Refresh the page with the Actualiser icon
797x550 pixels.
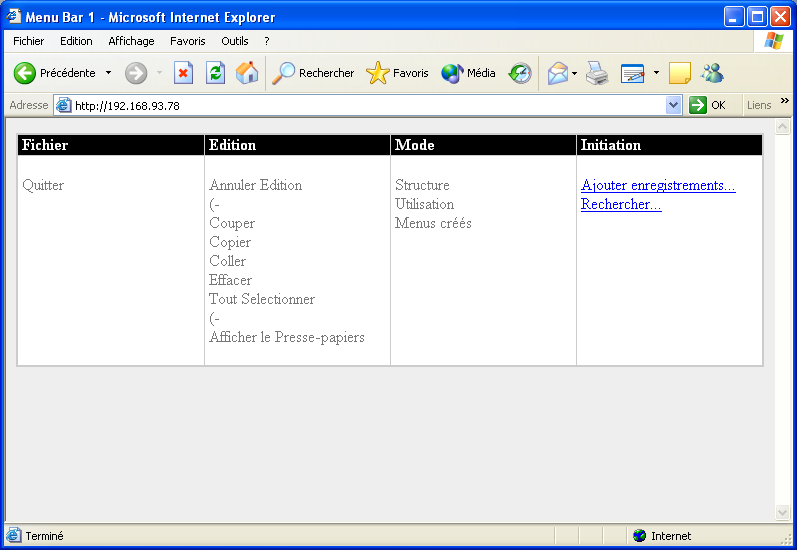(215, 73)
